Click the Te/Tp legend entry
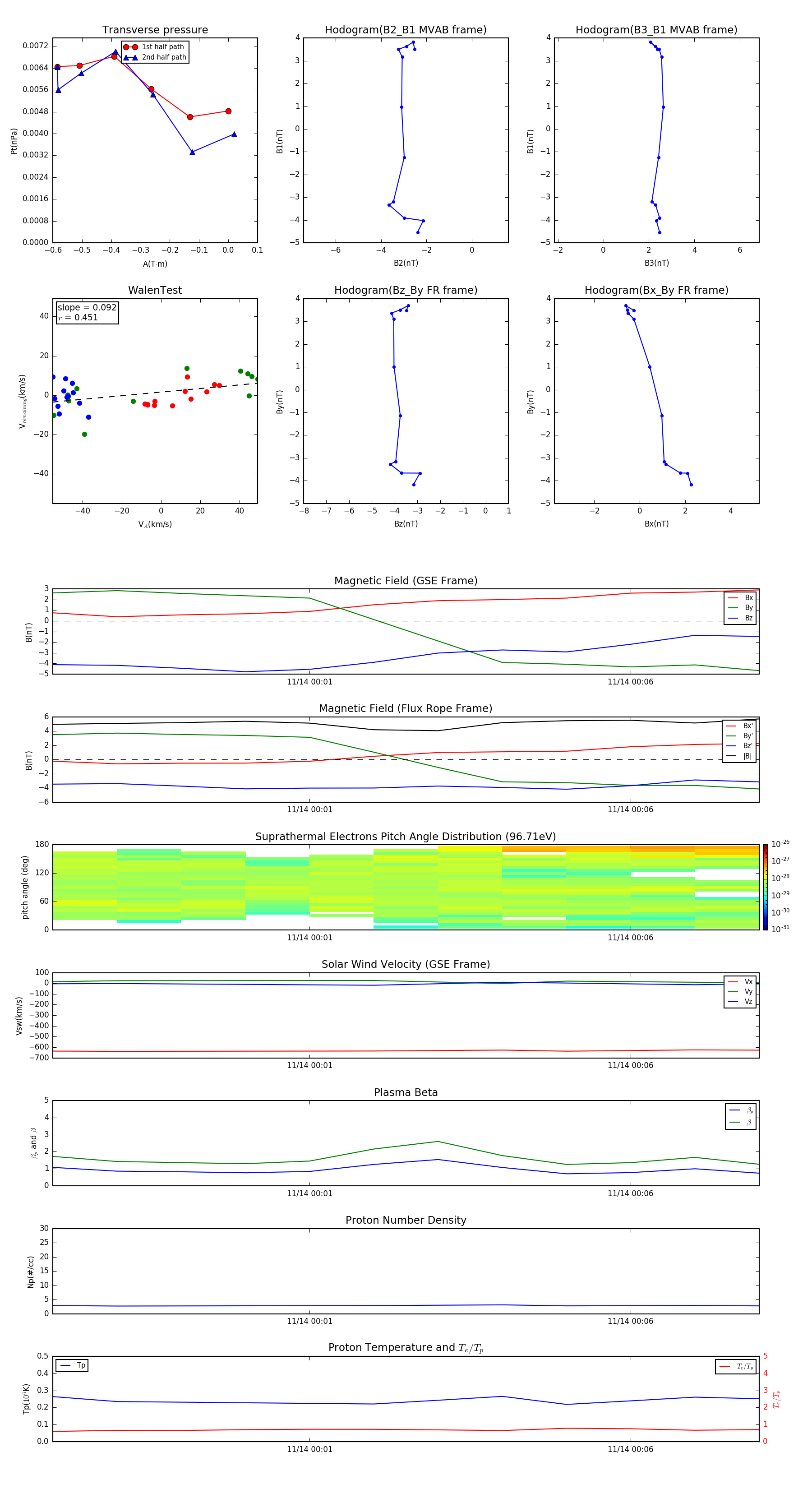 point(737,1367)
